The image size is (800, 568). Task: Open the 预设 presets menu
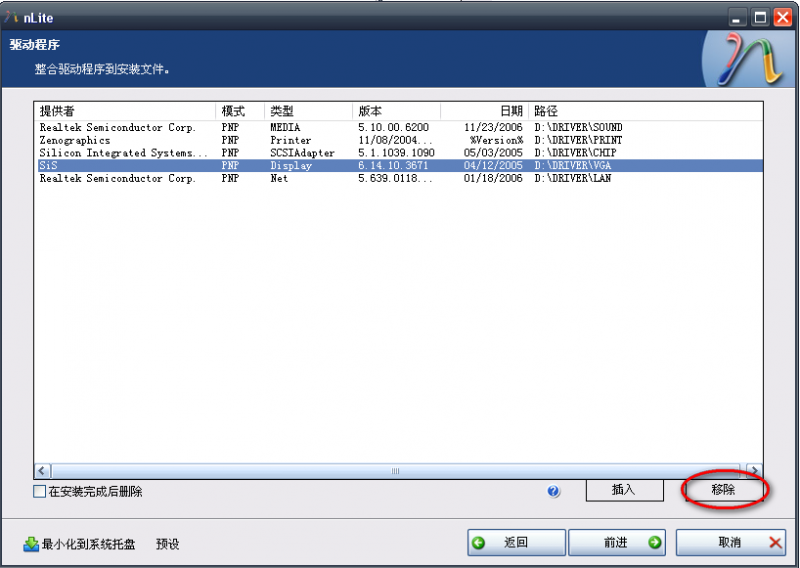tap(167, 544)
